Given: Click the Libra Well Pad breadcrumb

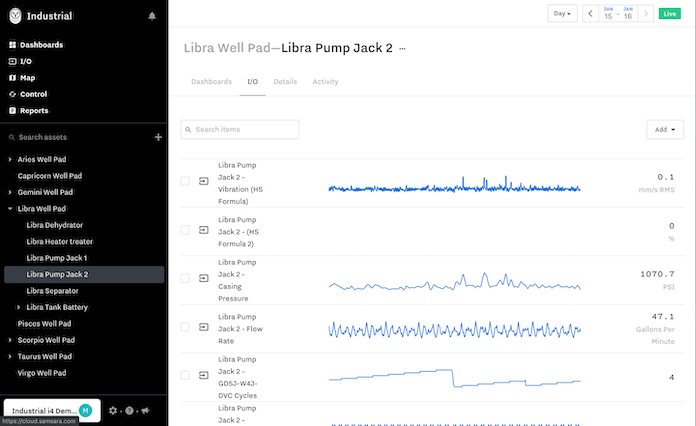Looking at the screenshot, I should (227, 47).
